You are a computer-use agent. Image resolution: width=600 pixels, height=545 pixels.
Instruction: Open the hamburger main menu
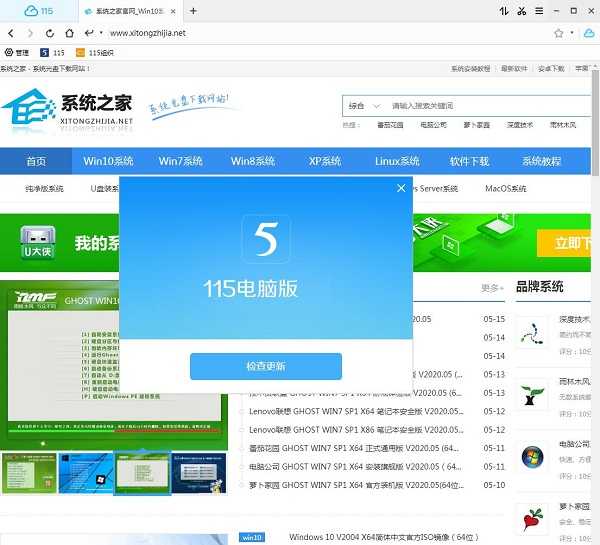point(539,11)
